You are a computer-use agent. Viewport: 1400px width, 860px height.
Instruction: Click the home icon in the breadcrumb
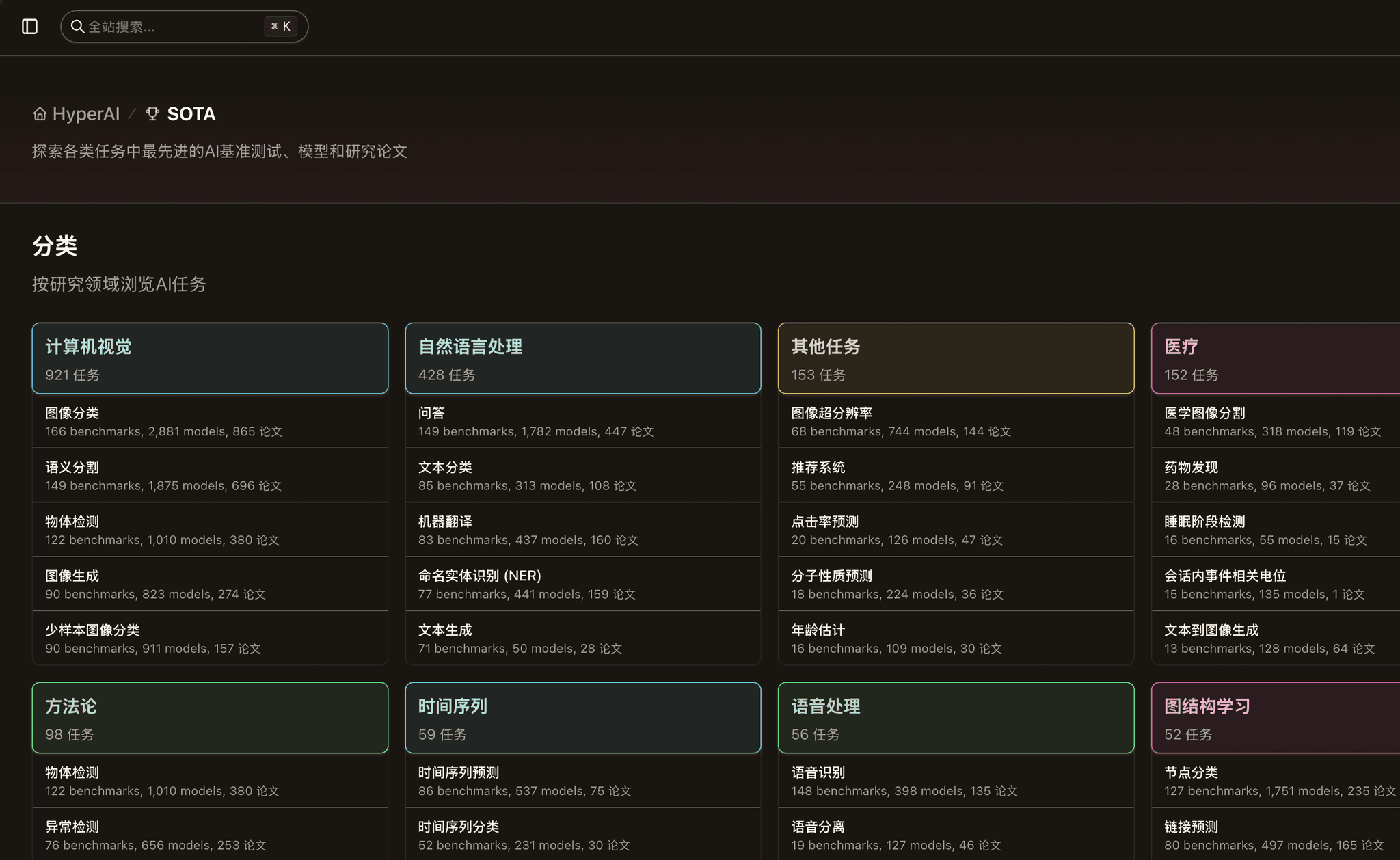point(40,113)
